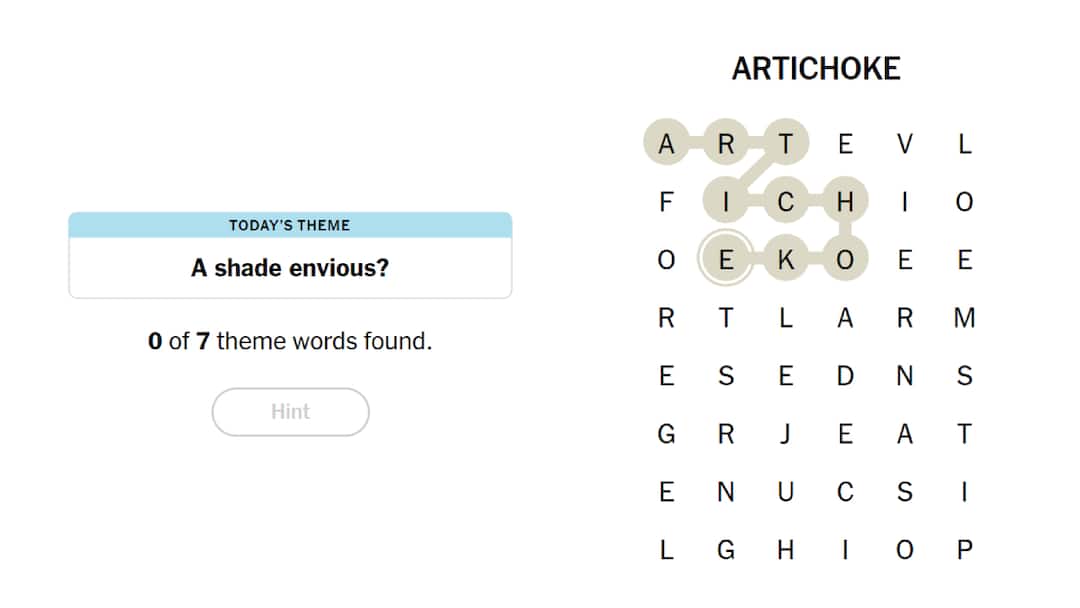Viewport: 1080px width, 608px height.
Task: Select the circled letter E tile
Action: pyautogui.click(x=727, y=259)
